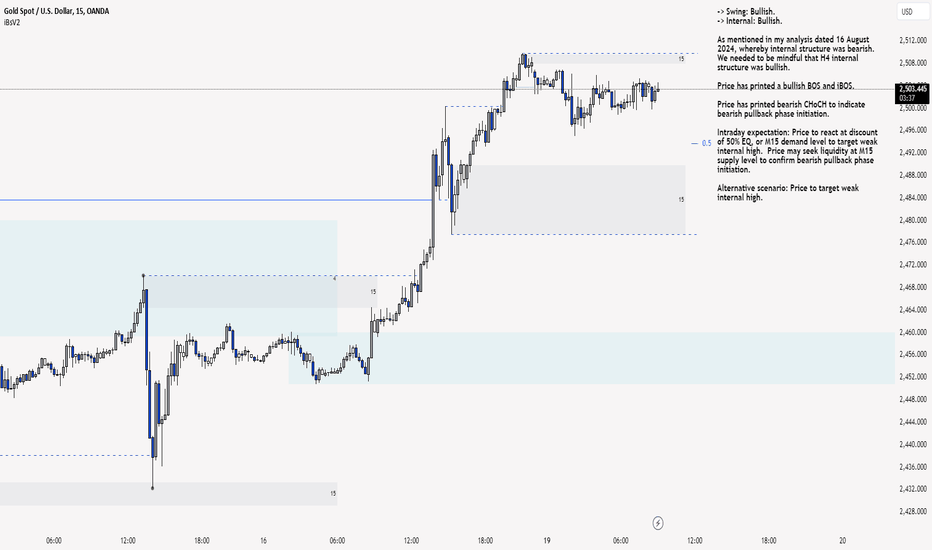Image resolution: width=932 pixels, height=550 pixels.
Task: Click the date 16 on time axis
Action: [263, 540]
